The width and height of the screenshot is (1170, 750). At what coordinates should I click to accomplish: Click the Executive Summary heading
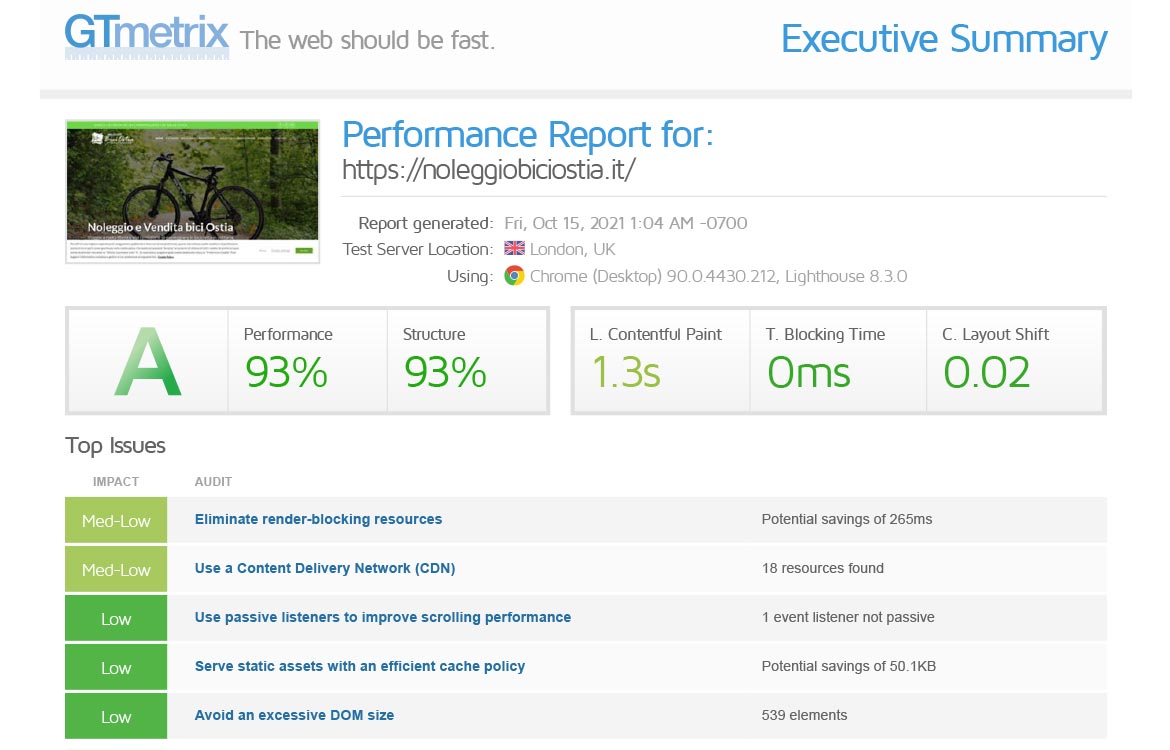[944, 40]
